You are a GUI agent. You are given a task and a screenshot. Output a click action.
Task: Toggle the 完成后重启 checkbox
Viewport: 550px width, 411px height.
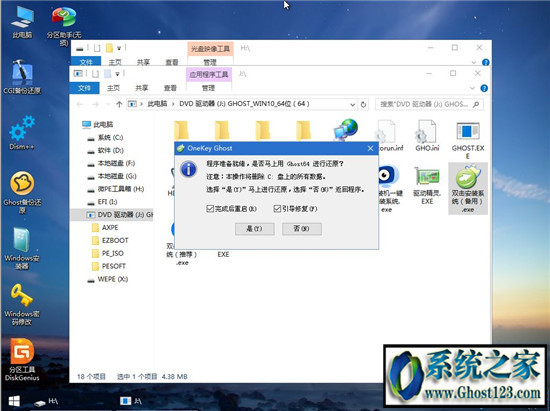[210, 209]
